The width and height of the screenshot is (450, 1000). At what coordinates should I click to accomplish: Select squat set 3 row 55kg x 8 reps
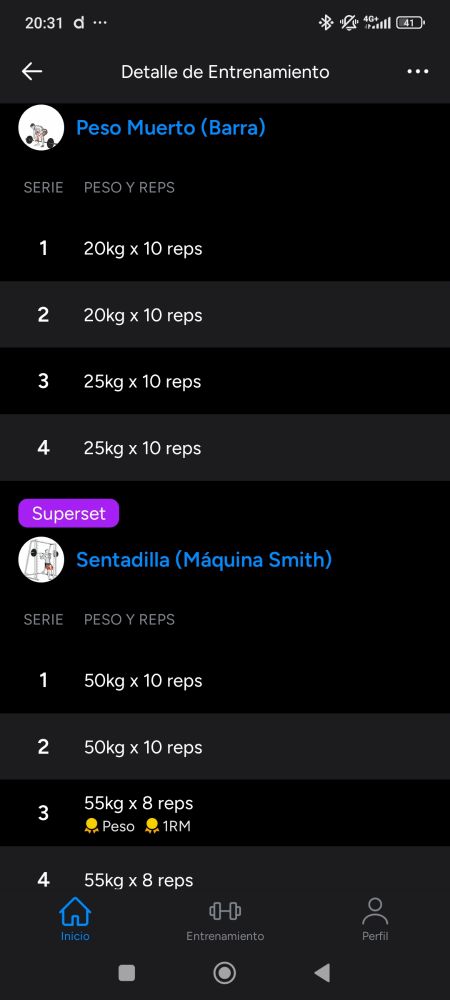[225, 813]
